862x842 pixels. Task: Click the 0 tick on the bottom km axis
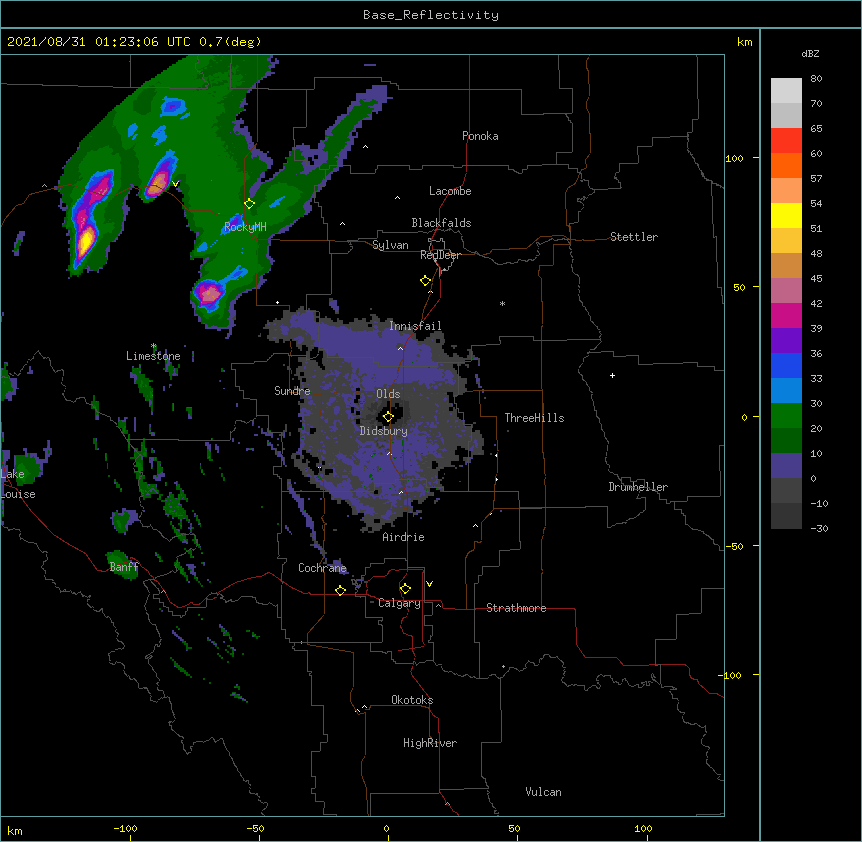386,828
